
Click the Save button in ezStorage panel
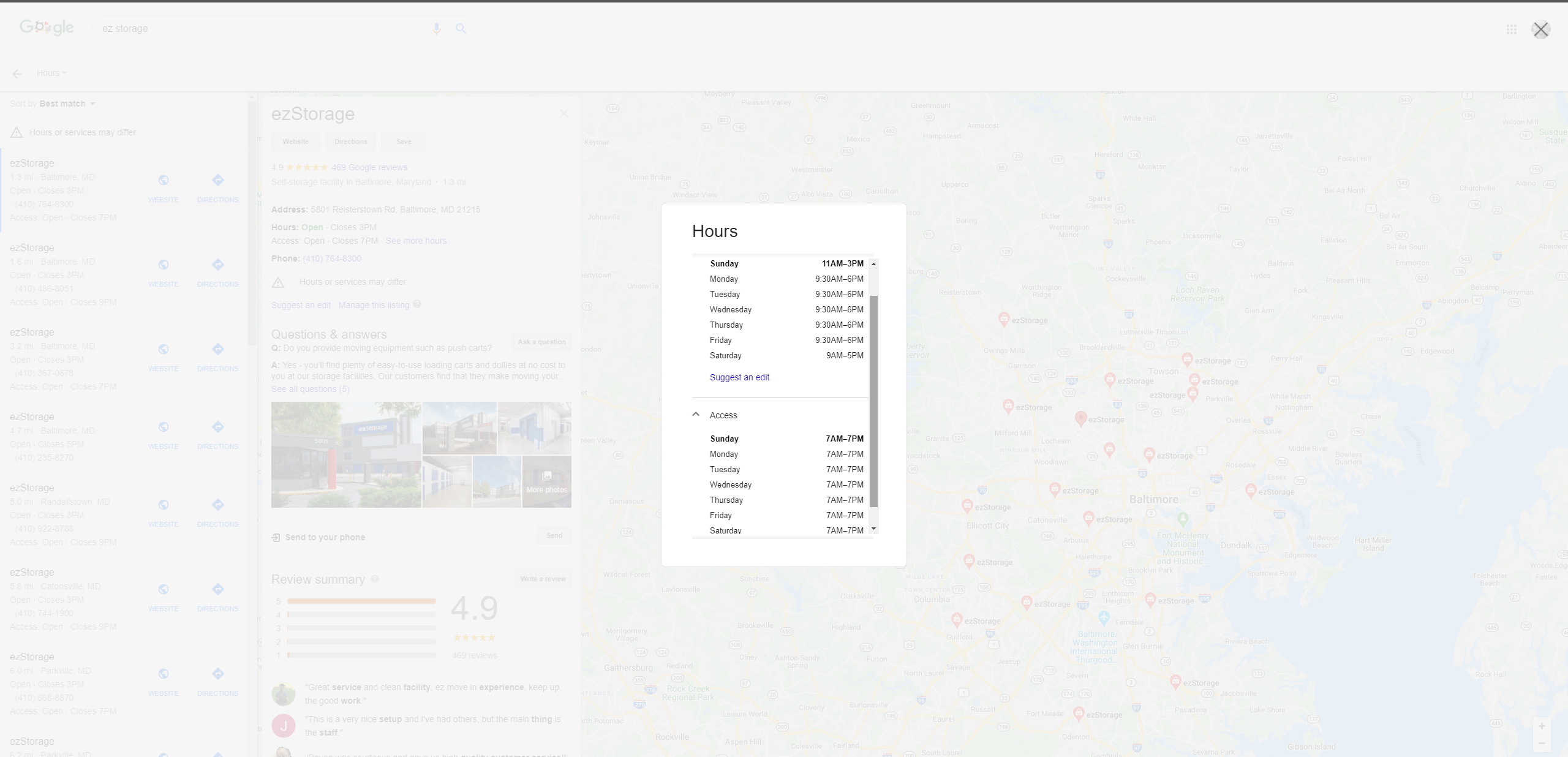point(404,142)
